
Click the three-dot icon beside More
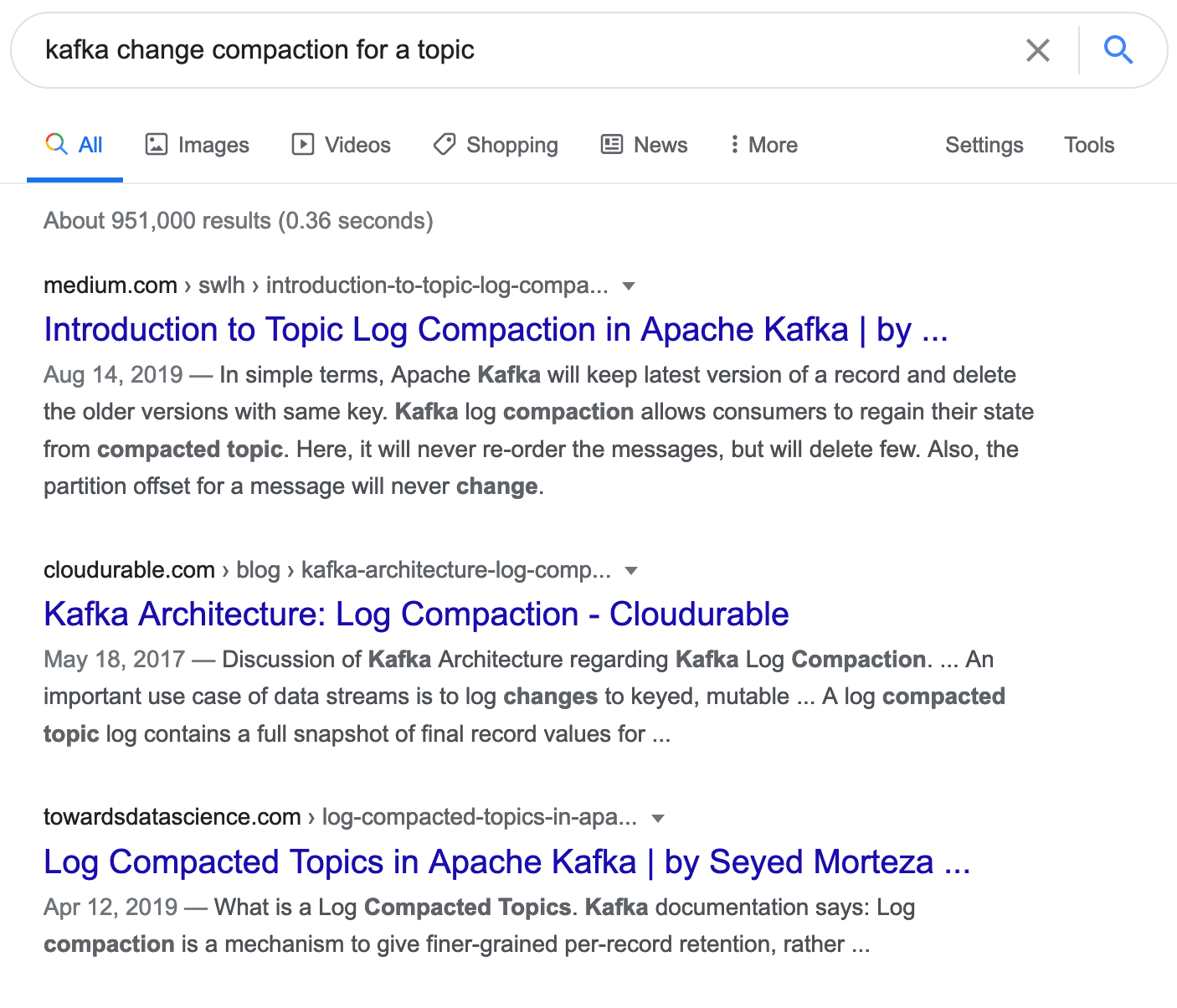[x=734, y=144]
